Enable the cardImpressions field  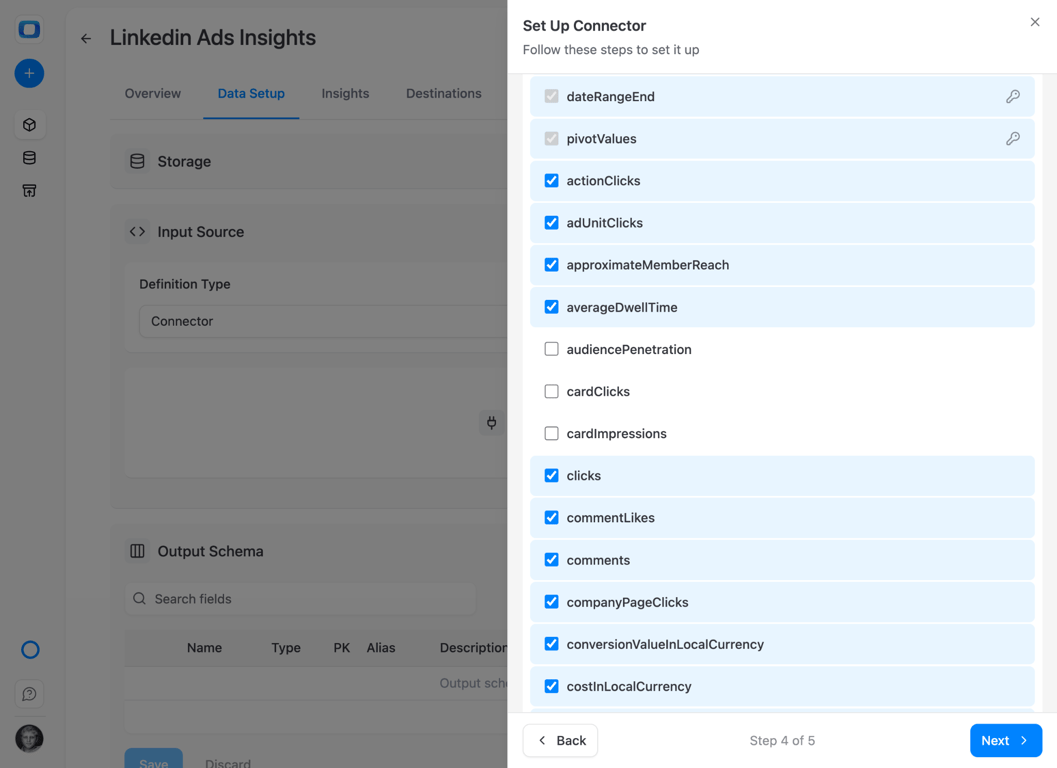point(551,434)
